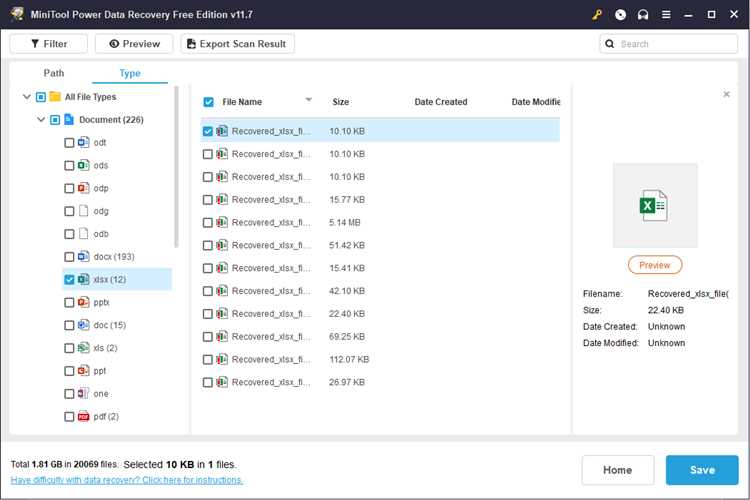Click the xlsx Excel type icon in tree

[84, 279]
